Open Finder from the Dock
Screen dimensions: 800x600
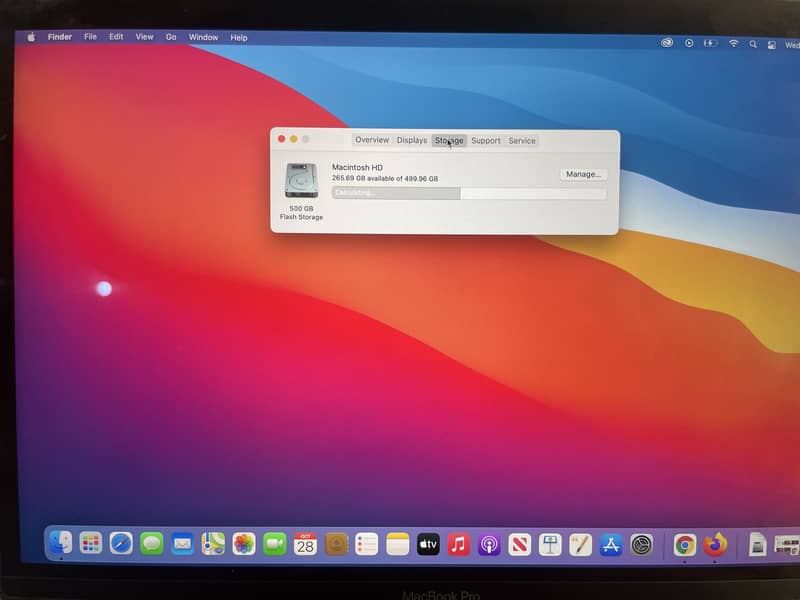pyautogui.click(x=60, y=543)
